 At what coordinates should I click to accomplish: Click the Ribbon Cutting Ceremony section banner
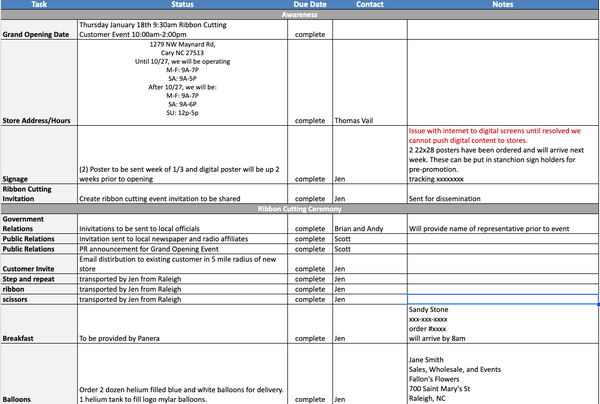click(x=300, y=208)
